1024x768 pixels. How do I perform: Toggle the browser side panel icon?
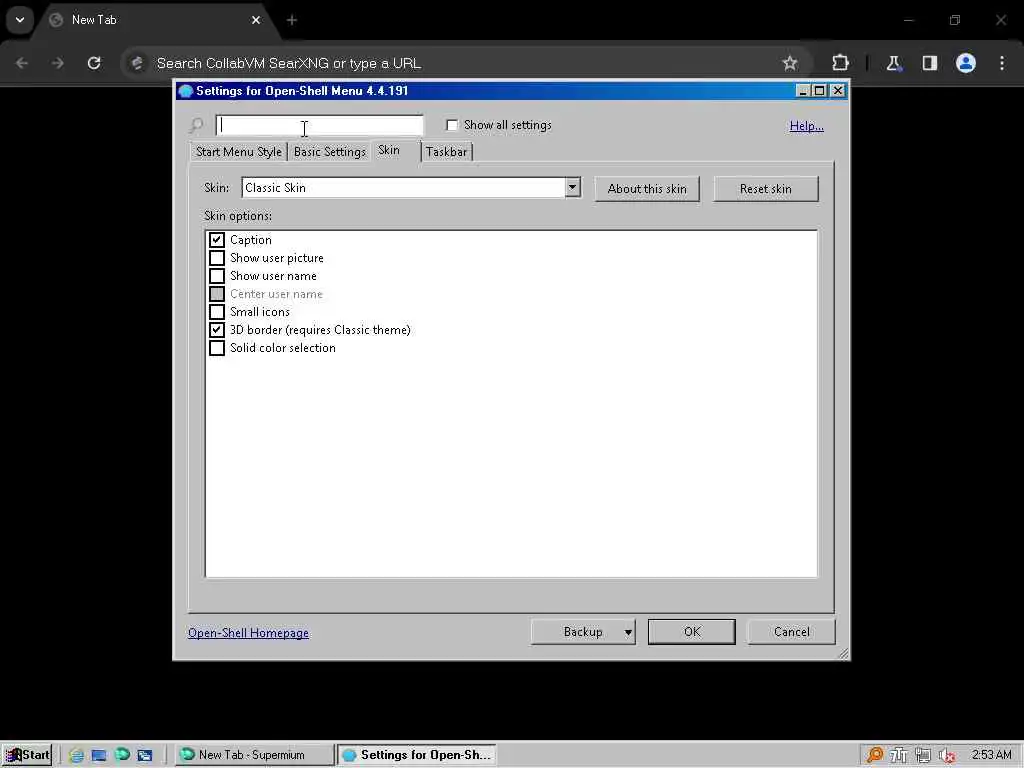tap(929, 63)
